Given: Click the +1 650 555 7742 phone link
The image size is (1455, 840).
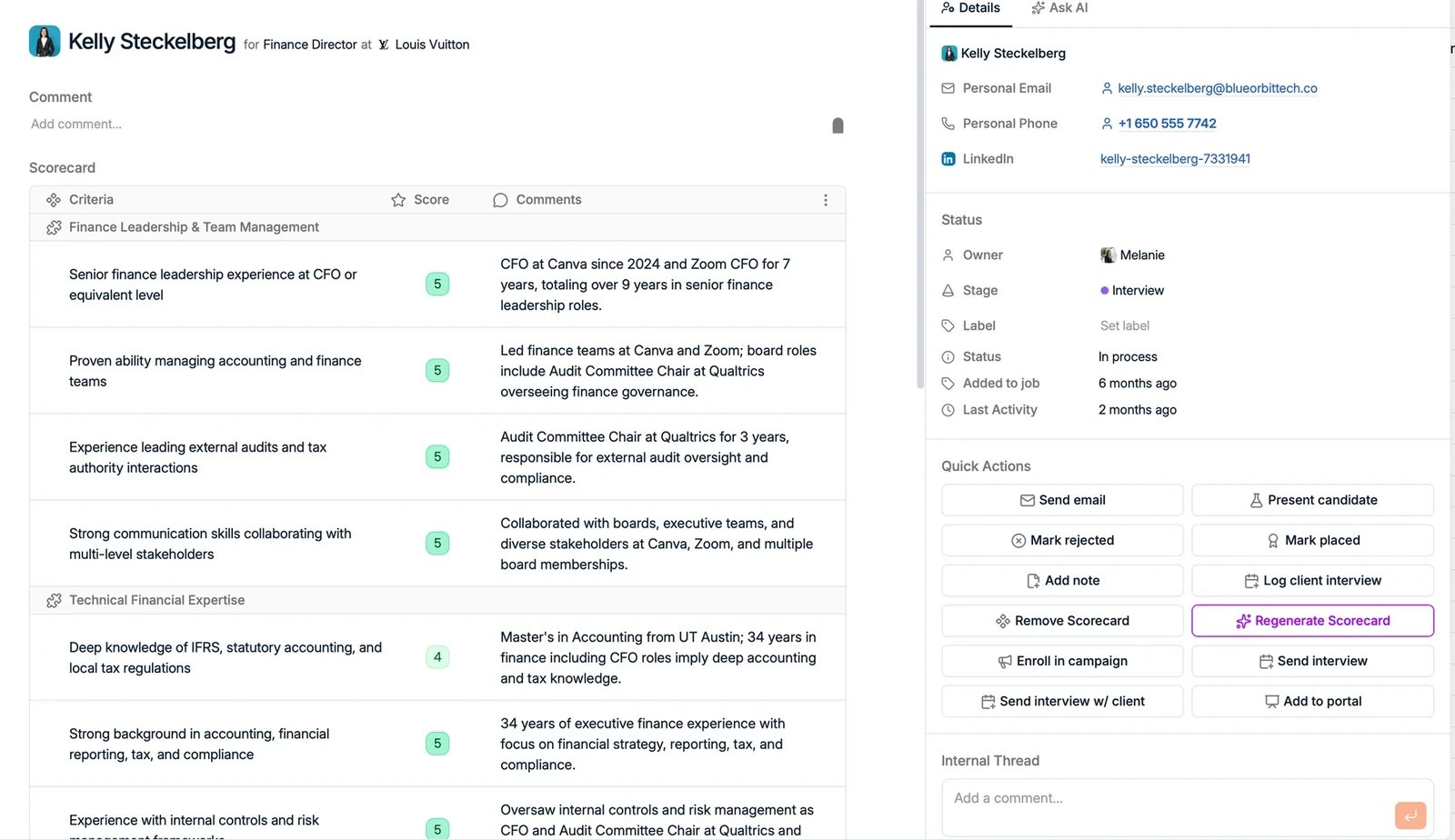Looking at the screenshot, I should tap(1168, 124).
